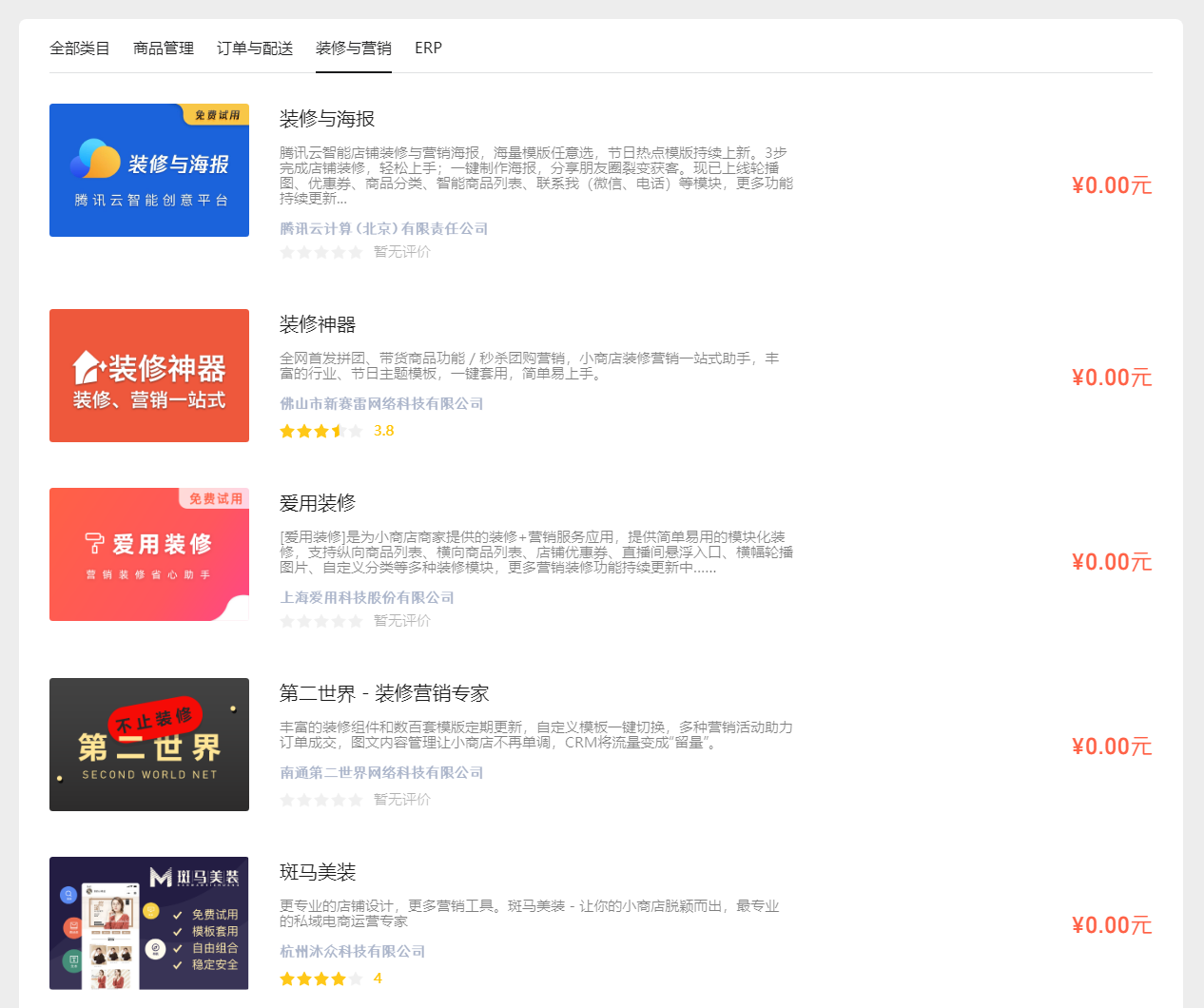Click the 装修与海报 title
1204x1008 pixels.
pyautogui.click(x=327, y=119)
